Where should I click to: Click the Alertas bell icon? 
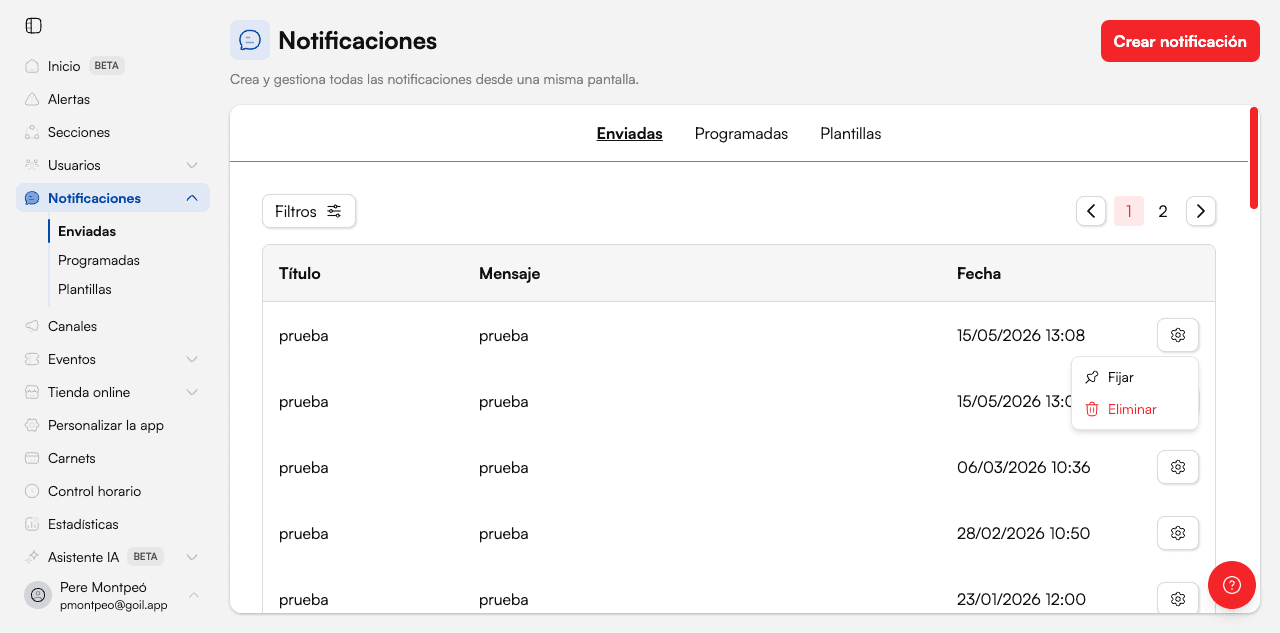pyautogui.click(x=32, y=99)
